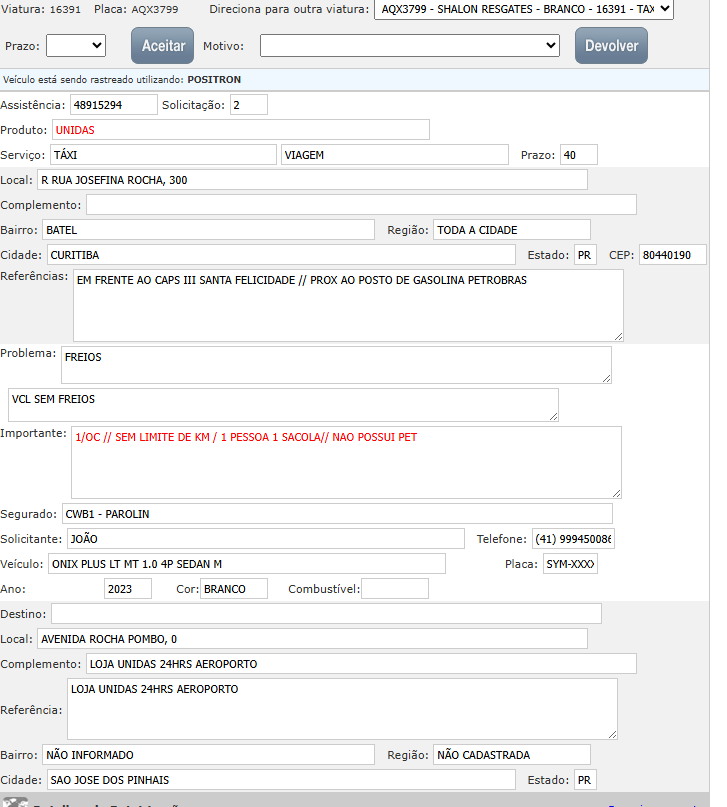Click the empty Combustível field
This screenshot has width=727, height=807.
point(395,588)
